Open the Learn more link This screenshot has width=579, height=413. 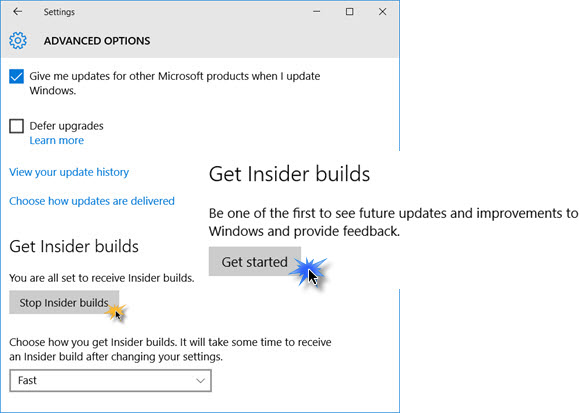[56, 140]
